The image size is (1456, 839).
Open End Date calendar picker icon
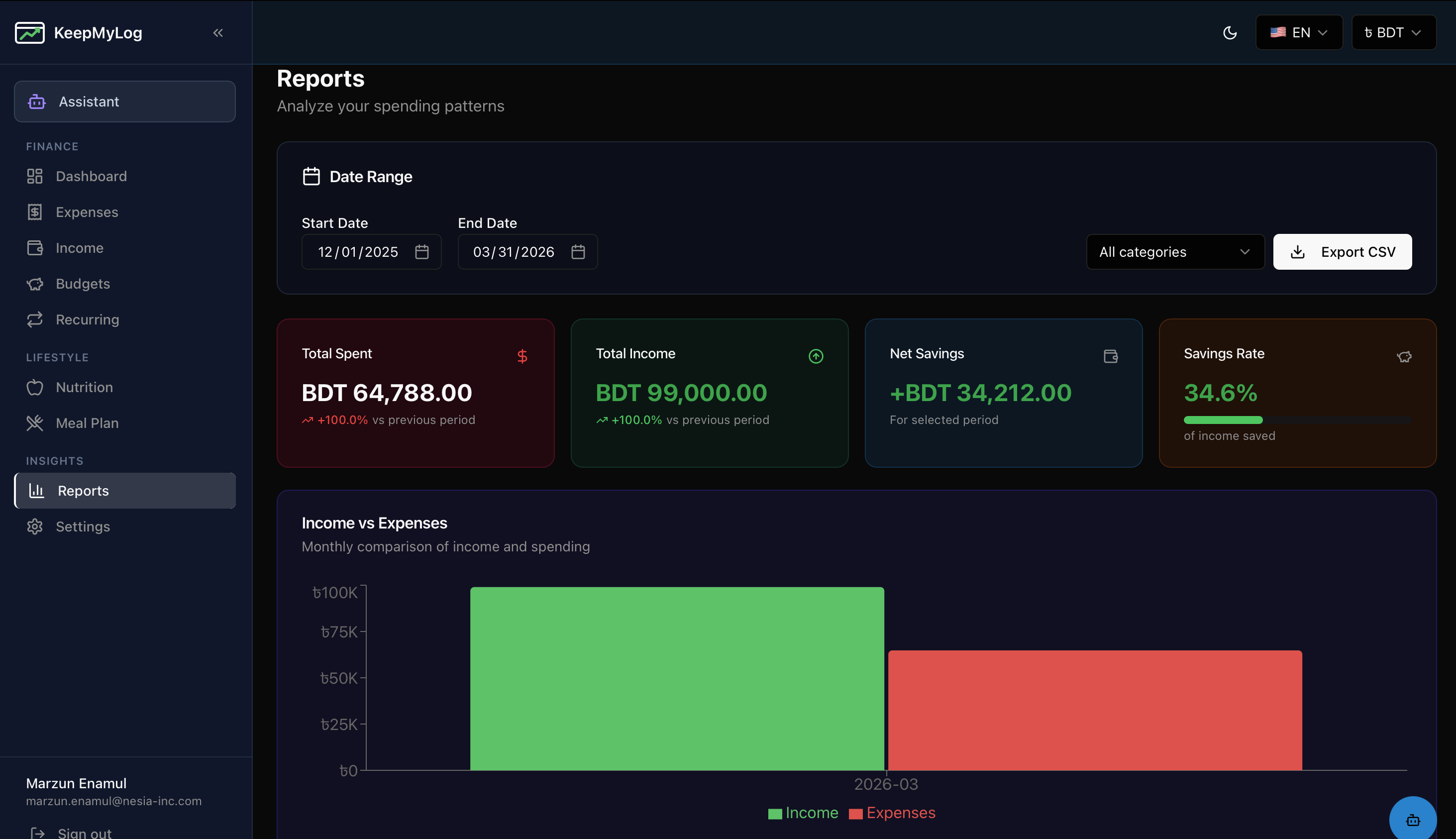(x=578, y=252)
